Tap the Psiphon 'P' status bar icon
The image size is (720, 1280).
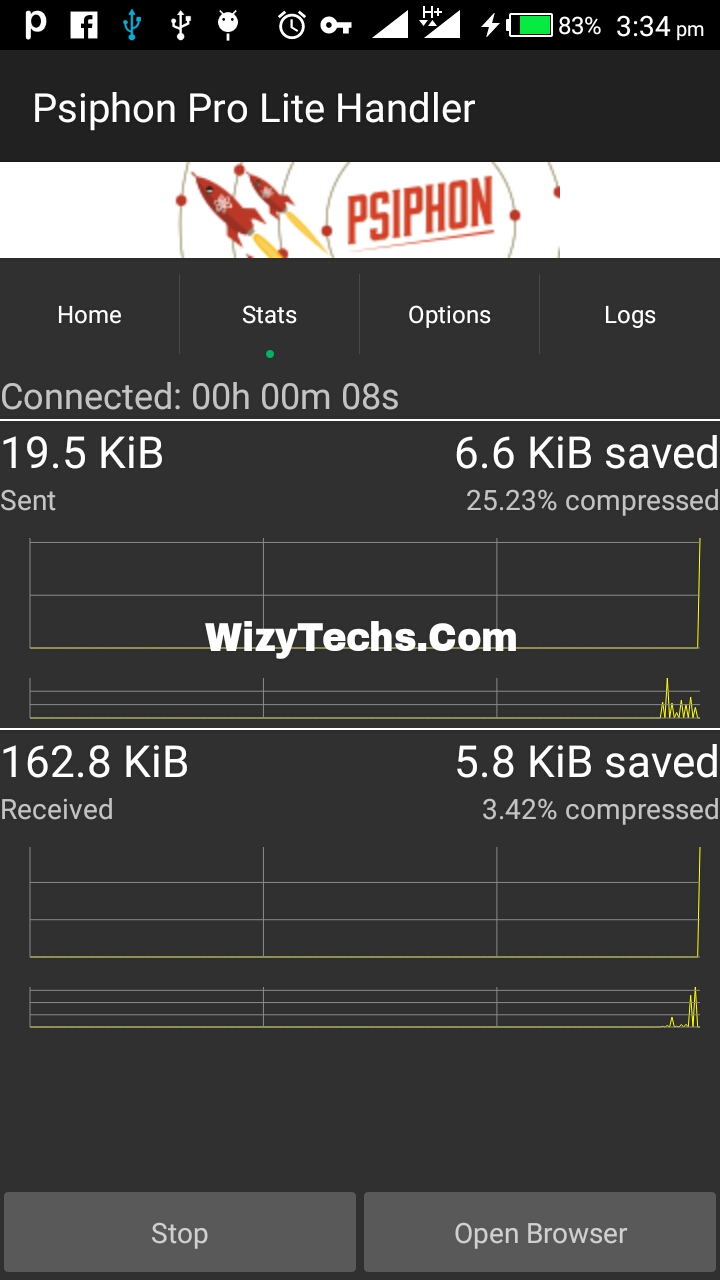tap(36, 25)
